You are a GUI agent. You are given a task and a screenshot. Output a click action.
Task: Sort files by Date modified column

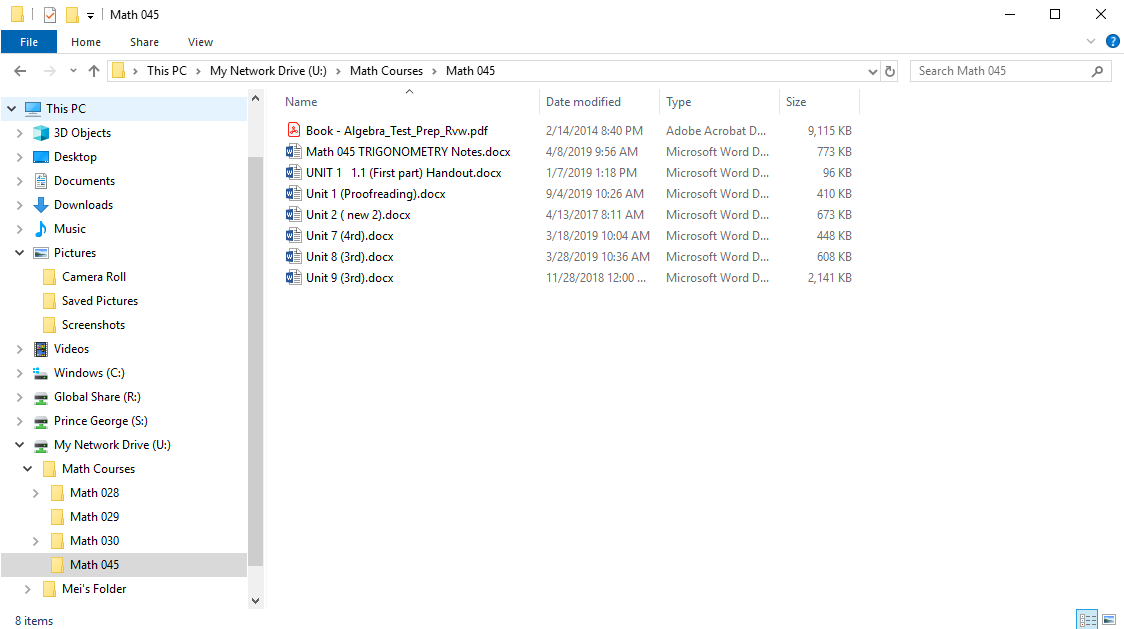(x=583, y=102)
